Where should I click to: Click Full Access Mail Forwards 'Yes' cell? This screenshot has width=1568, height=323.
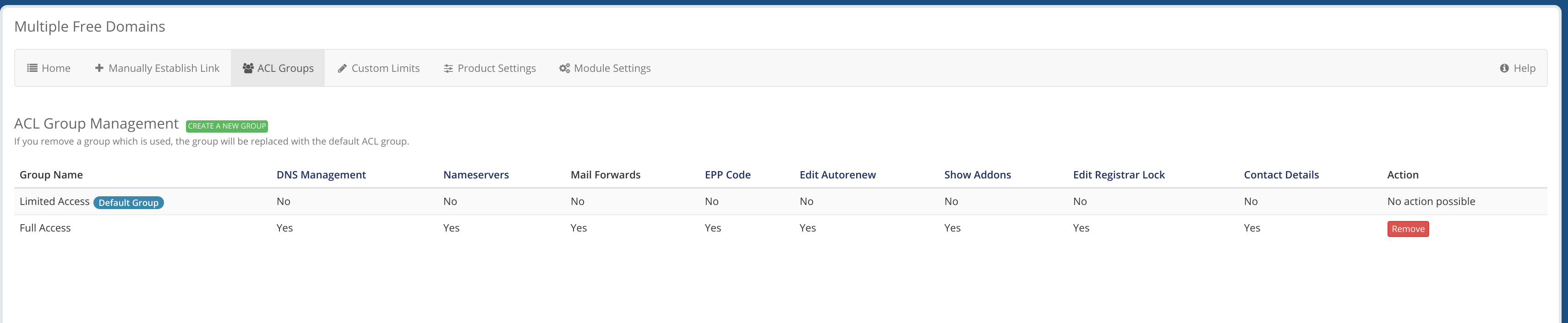click(579, 228)
